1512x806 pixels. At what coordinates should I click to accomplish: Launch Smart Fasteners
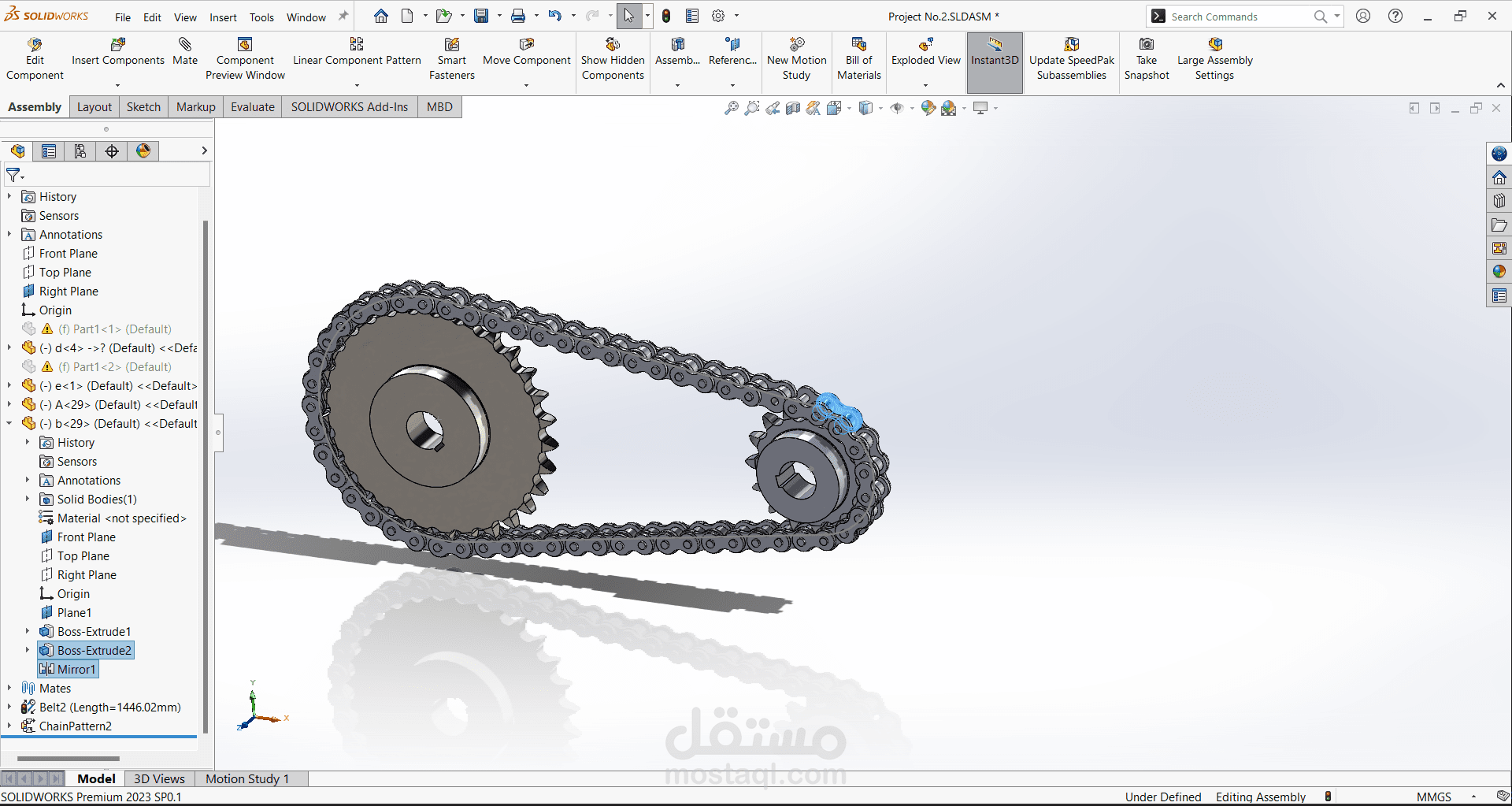click(x=452, y=59)
